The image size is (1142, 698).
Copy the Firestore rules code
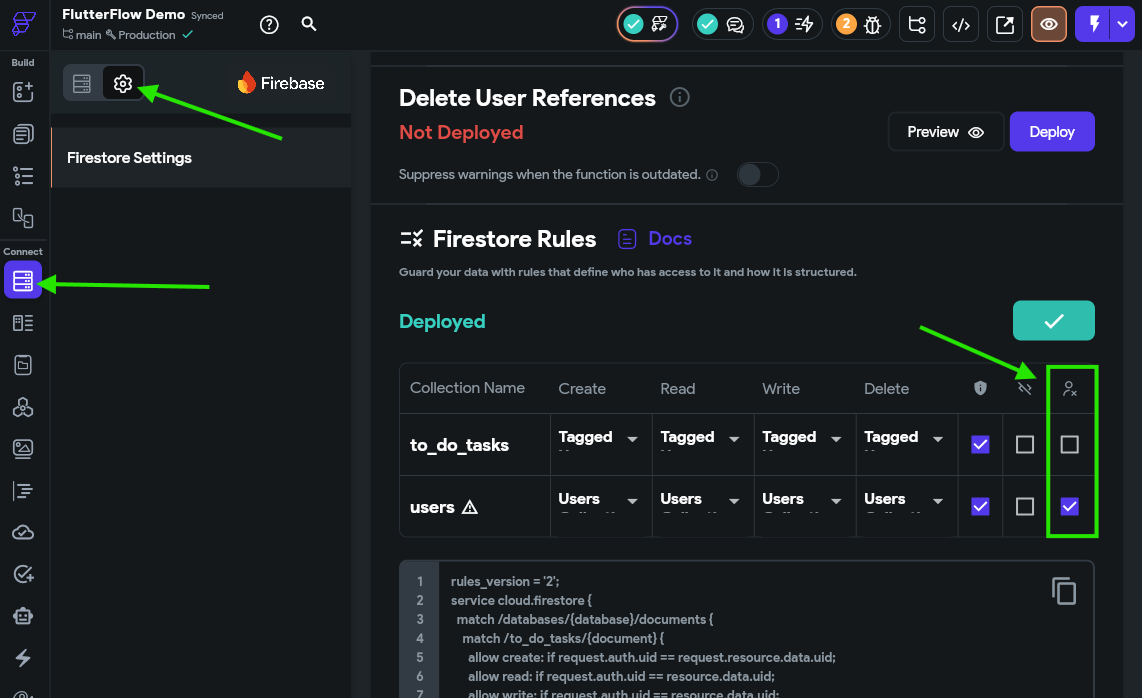pyautogui.click(x=1064, y=591)
